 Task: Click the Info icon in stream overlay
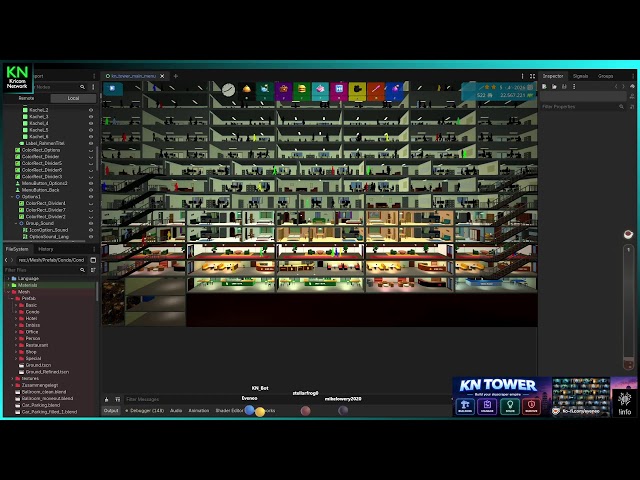click(x=624, y=402)
